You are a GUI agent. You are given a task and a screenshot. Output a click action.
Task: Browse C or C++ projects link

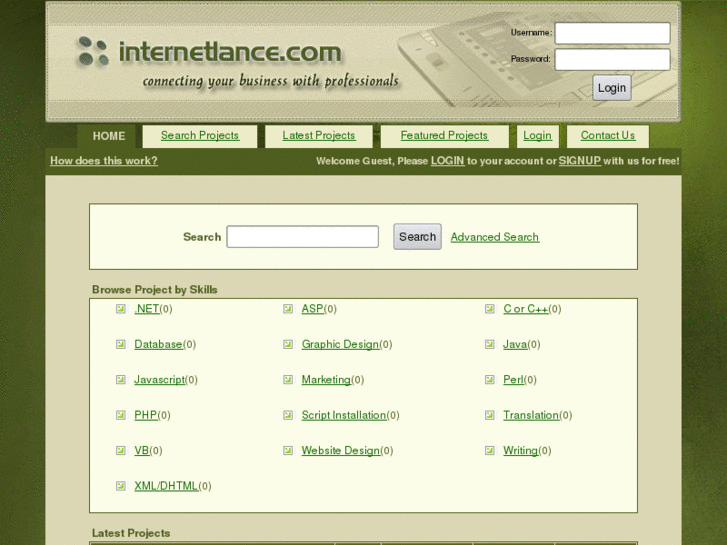tap(526, 309)
